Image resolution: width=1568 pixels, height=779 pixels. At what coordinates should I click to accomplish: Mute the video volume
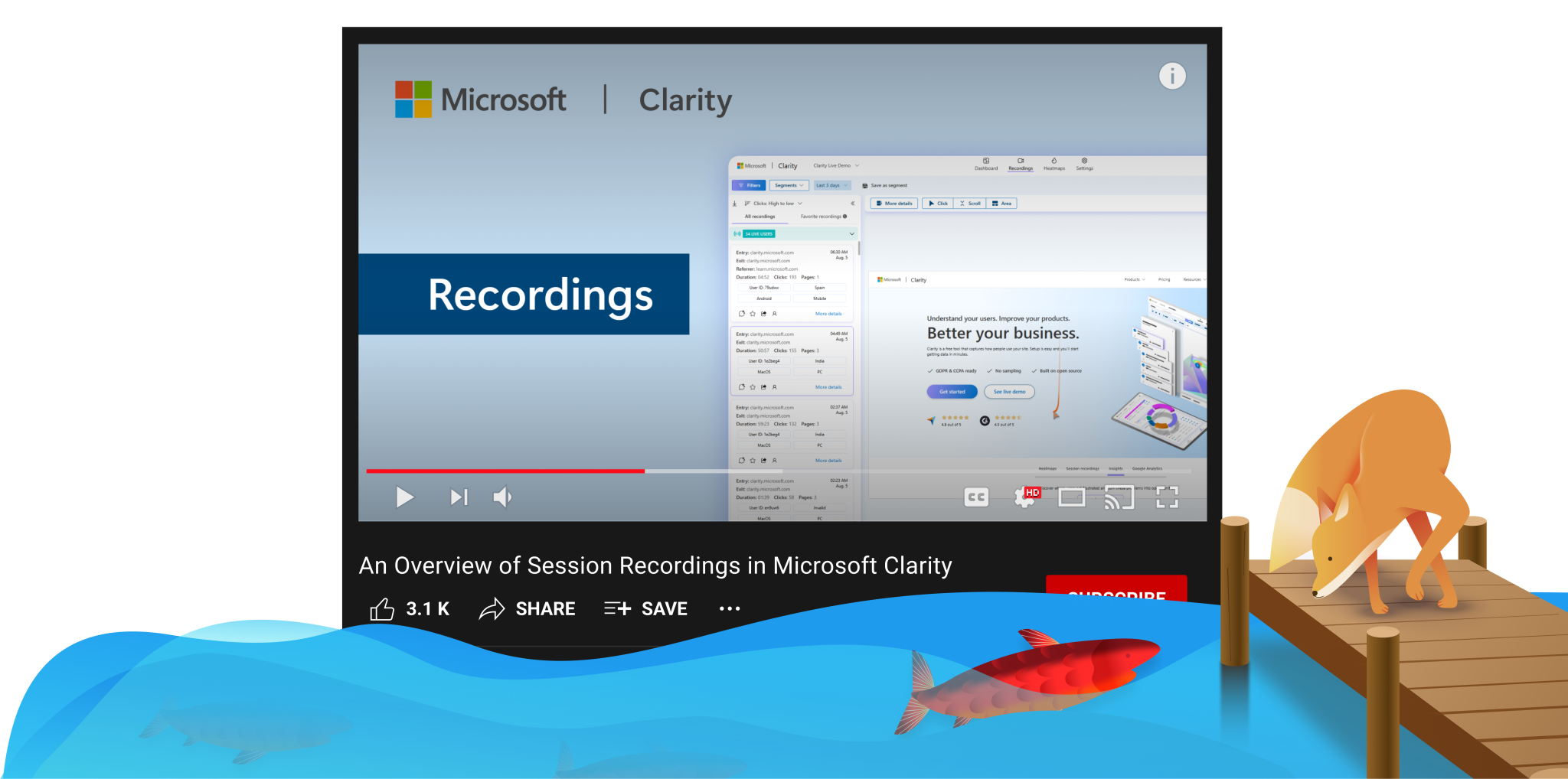[502, 497]
